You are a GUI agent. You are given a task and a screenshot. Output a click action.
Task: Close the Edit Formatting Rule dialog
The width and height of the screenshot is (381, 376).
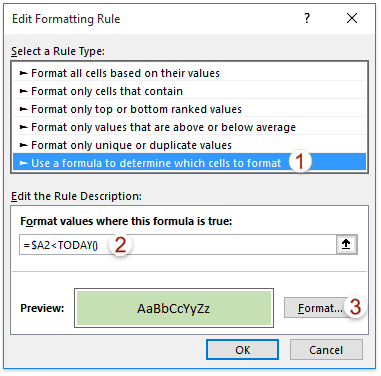point(352,18)
